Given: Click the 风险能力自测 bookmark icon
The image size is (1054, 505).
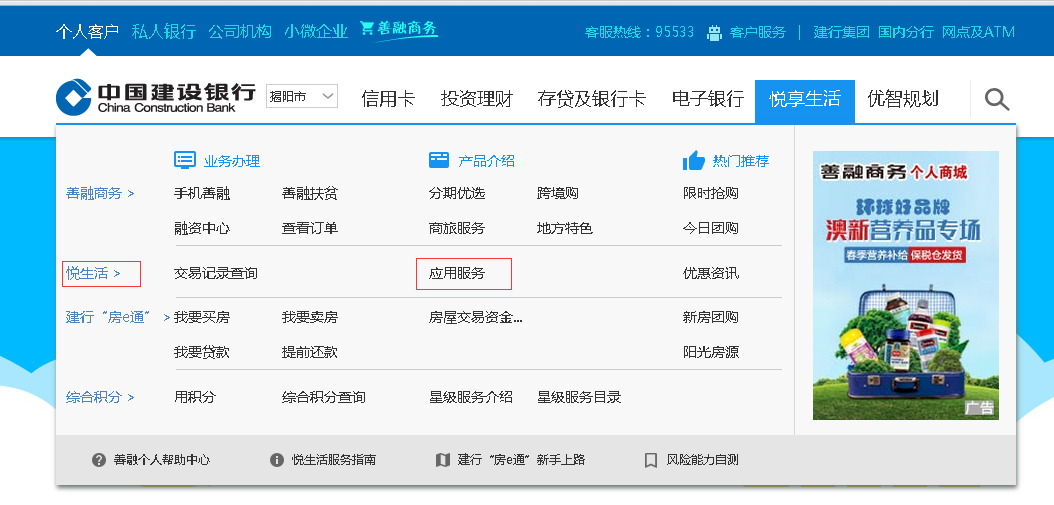Looking at the screenshot, I should [x=651, y=460].
